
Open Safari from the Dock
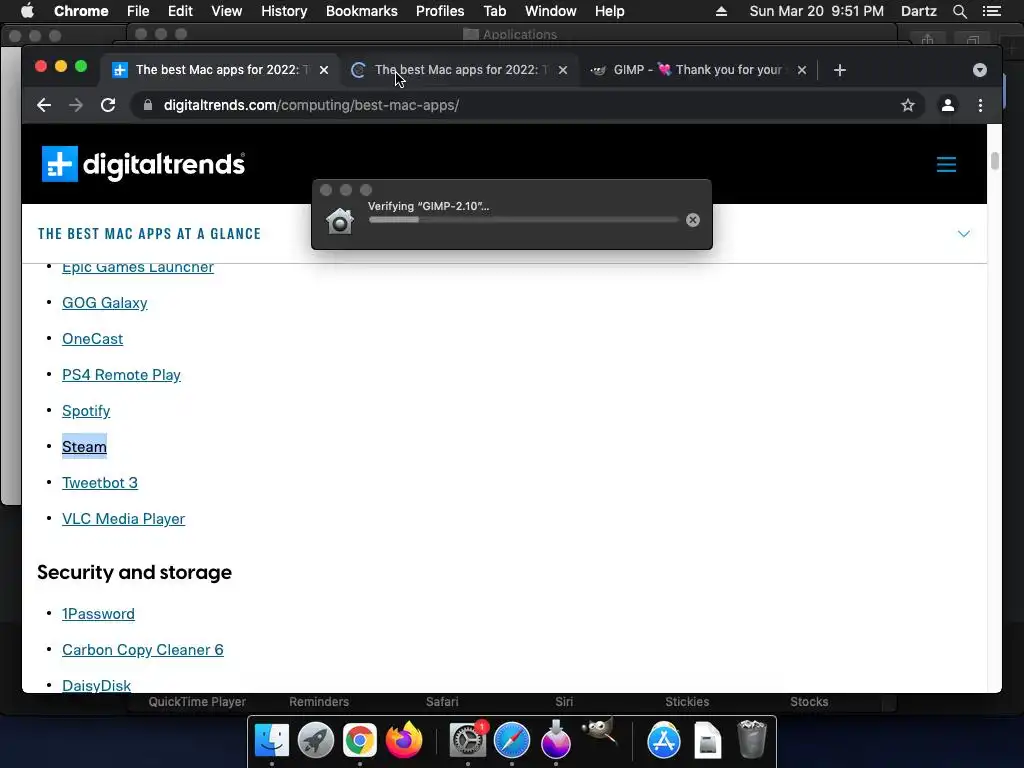(512, 740)
